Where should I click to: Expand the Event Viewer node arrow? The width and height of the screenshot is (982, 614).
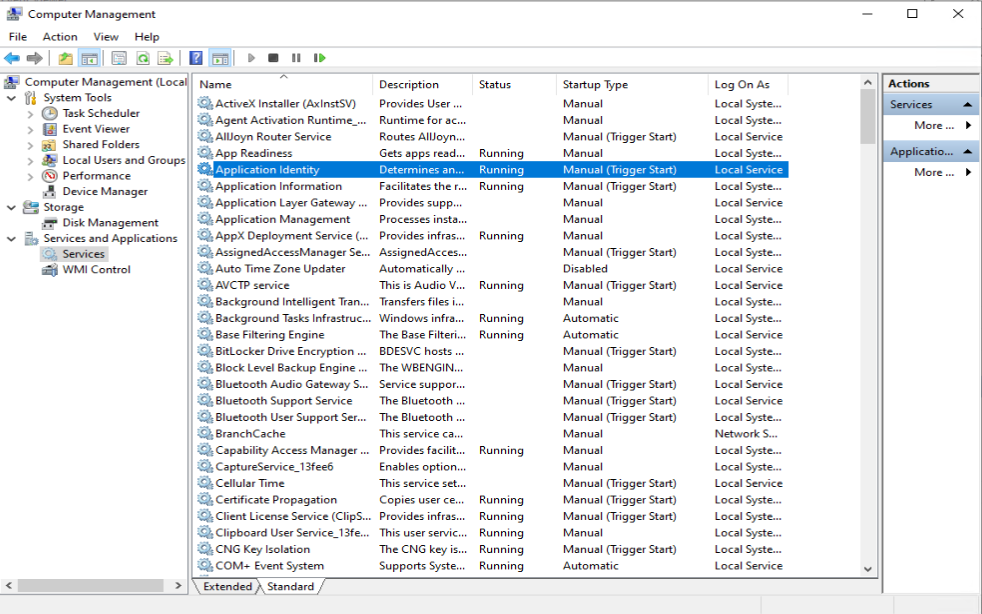[30, 130]
